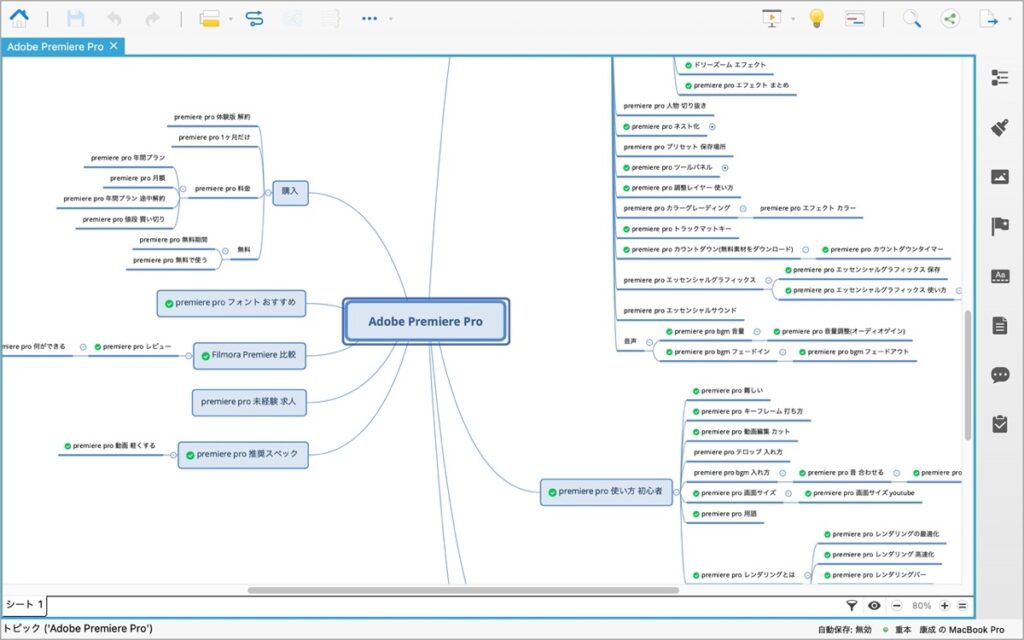Screen dimensions: 1024x640
Task: Go to the home screen icon
Action: coord(19,18)
